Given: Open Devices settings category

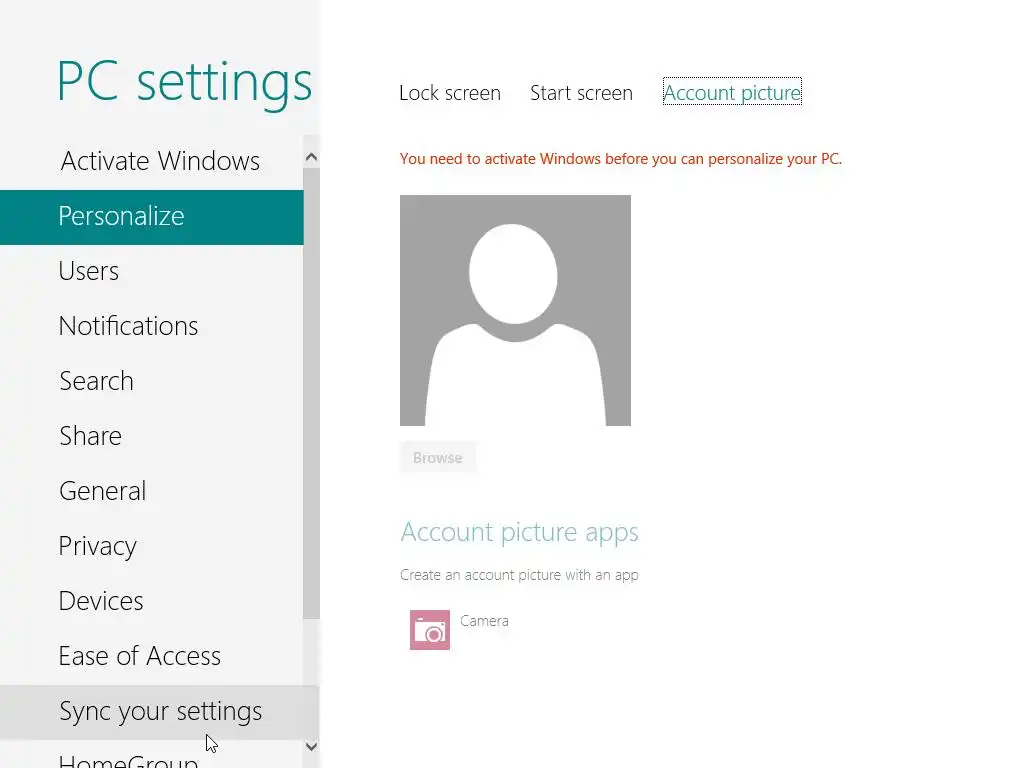Looking at the screenshot, I should [x=152, y=601].
